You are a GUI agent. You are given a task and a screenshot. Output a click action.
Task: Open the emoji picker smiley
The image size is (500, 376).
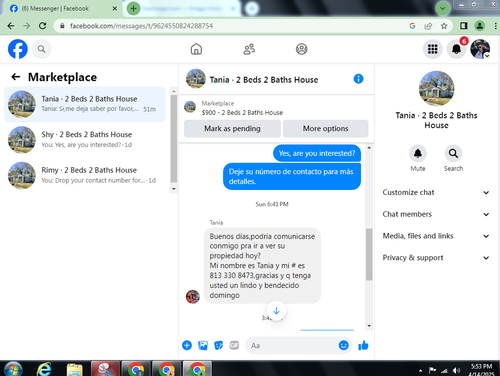coord(343,345)
